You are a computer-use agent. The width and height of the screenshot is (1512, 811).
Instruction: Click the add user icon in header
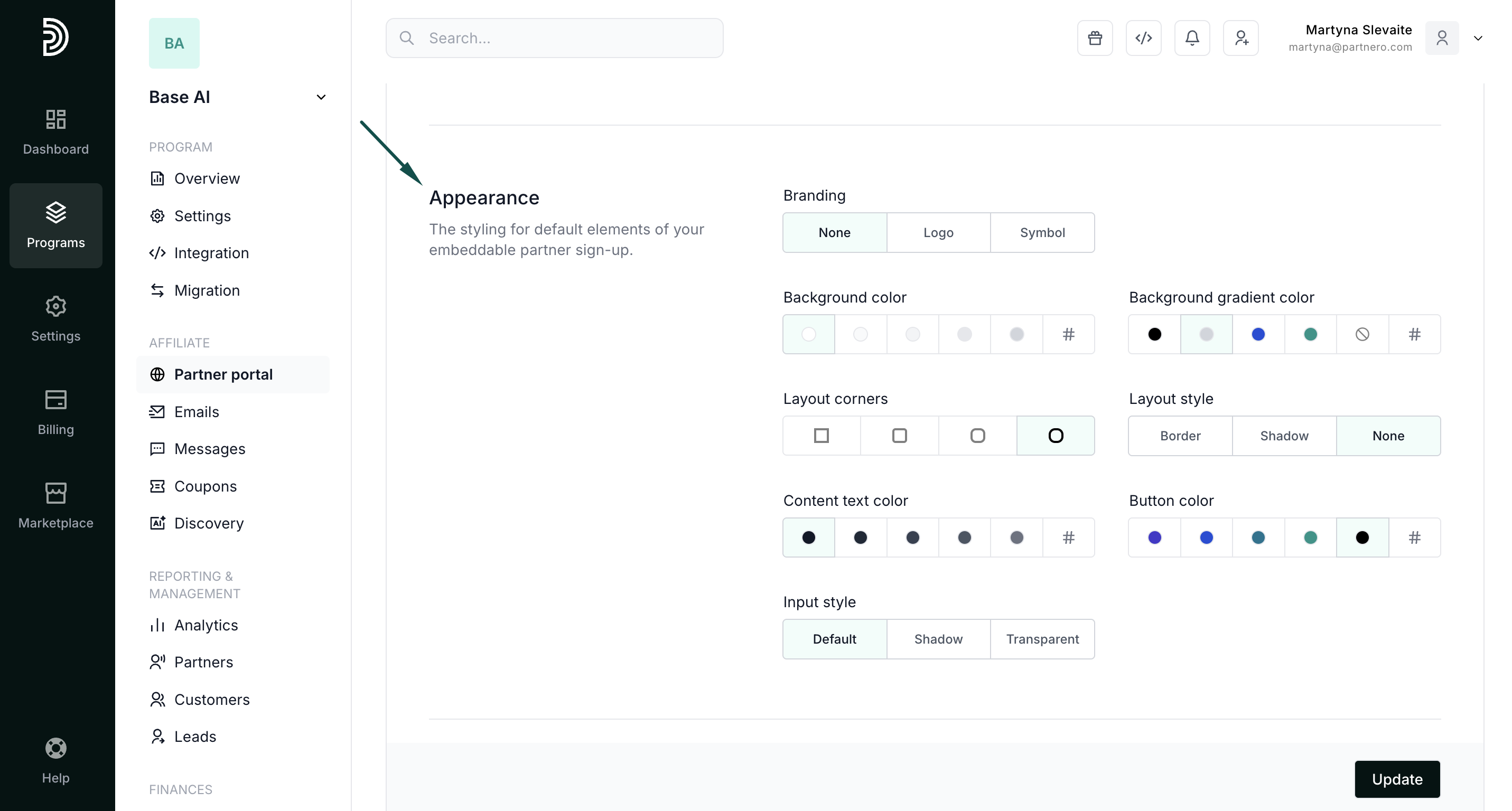(1240, 38)
